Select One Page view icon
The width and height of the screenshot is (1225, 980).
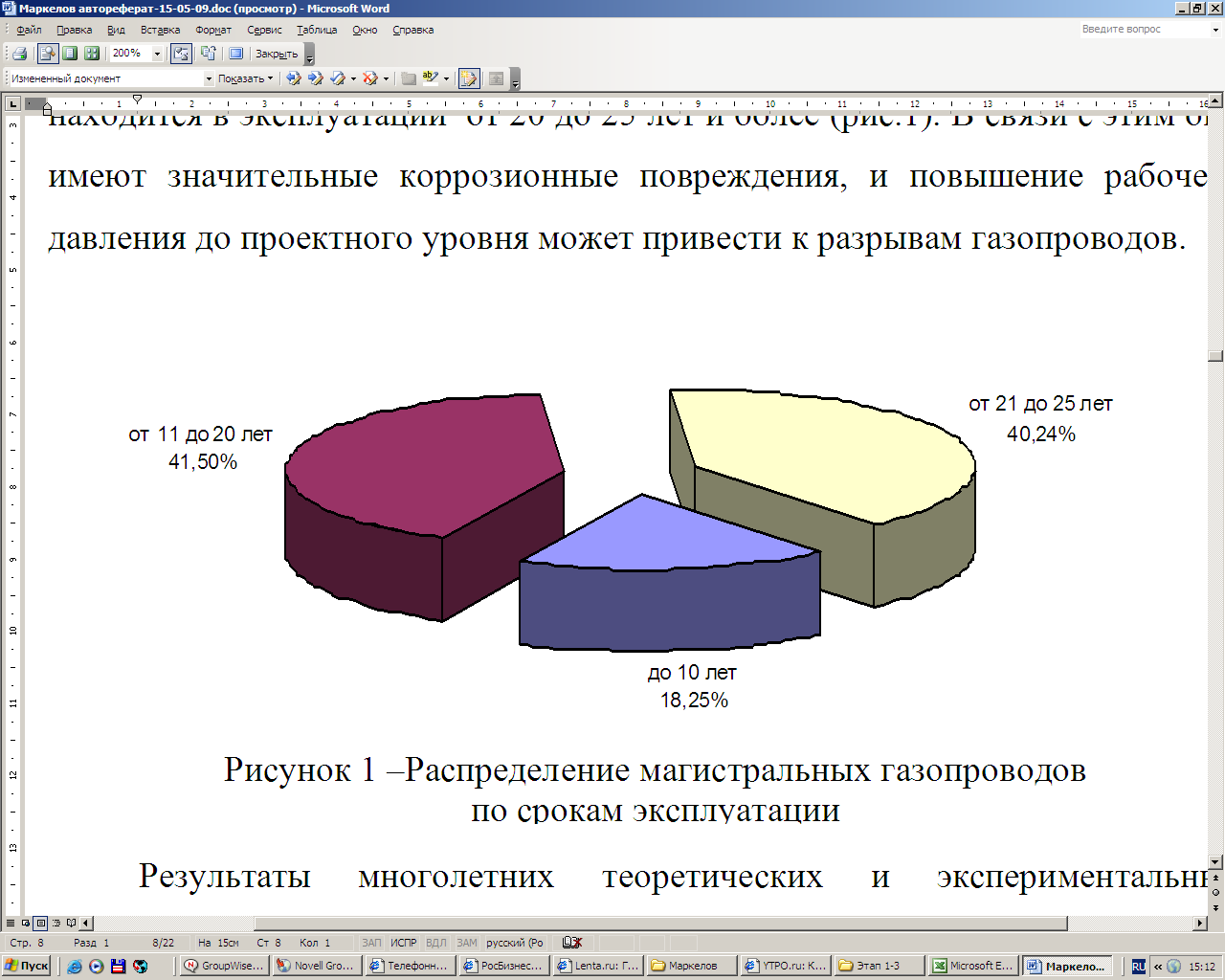(x=70, y=54)
